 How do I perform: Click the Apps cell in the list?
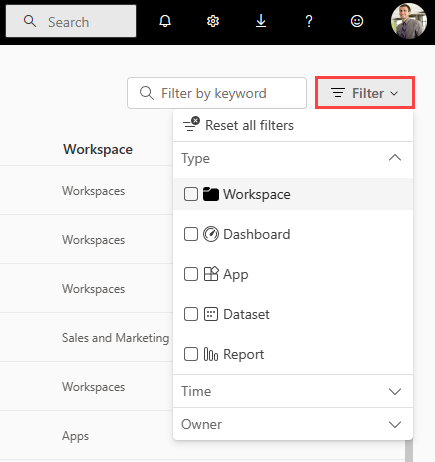tap(75, 436)
